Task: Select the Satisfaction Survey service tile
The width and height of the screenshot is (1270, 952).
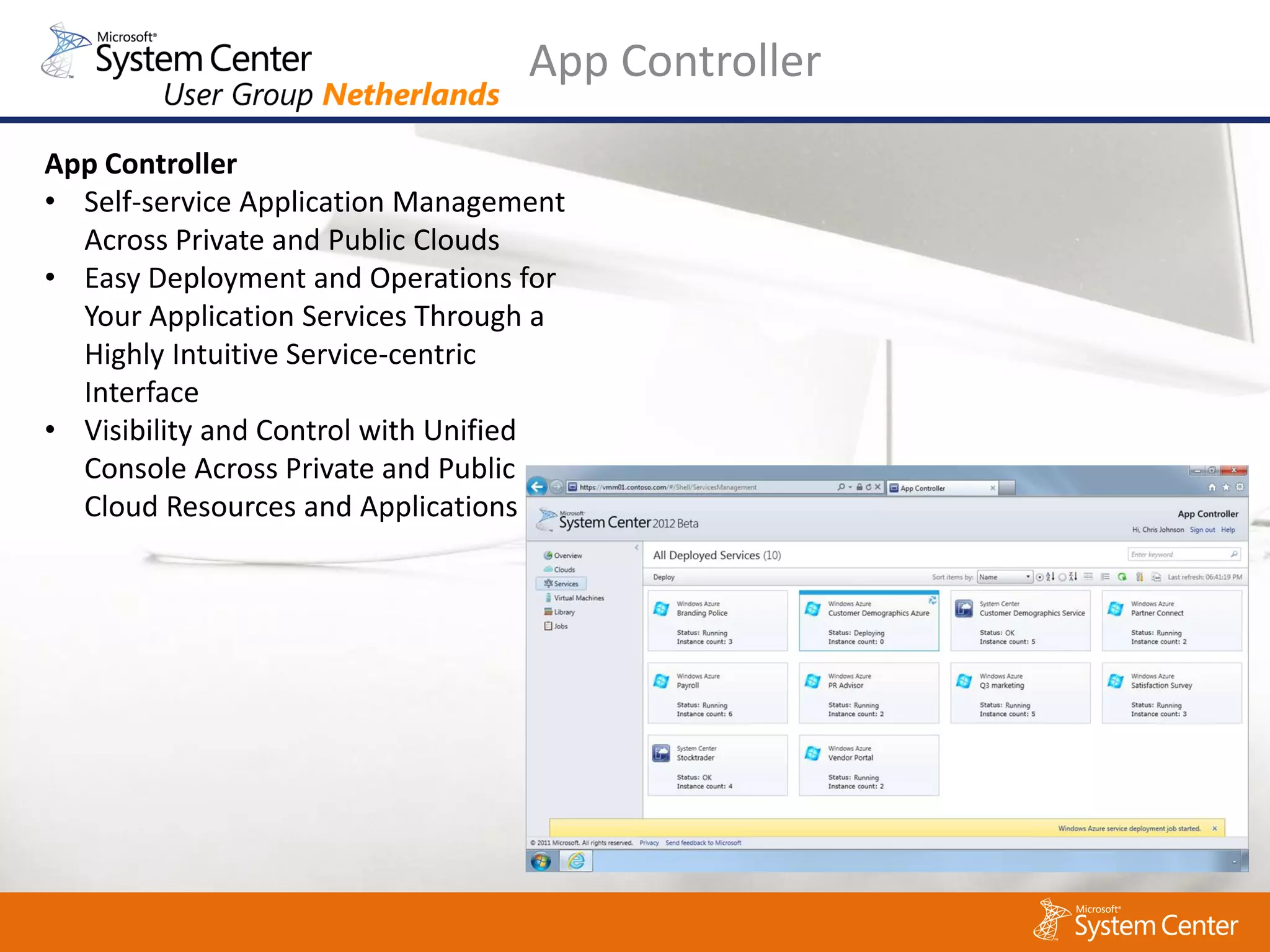Action: point(1171,693)
